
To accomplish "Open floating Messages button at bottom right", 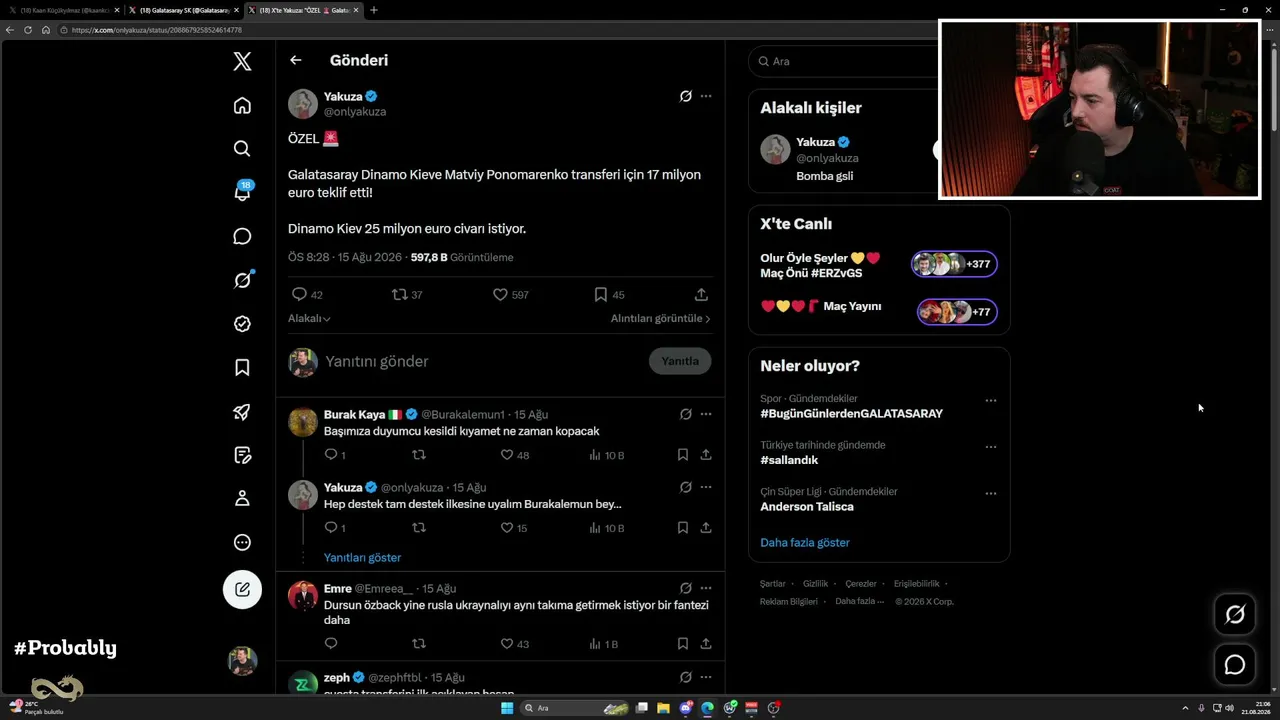I will point(1235,665).
